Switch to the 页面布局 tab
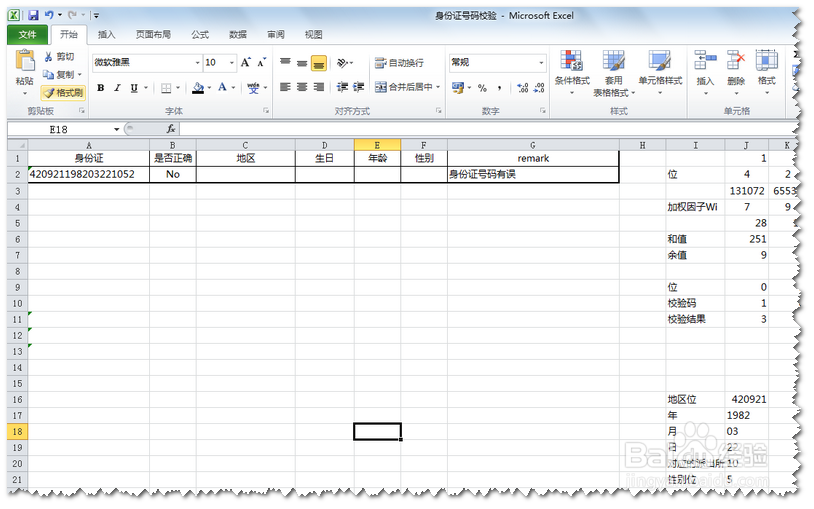Viewport: 814px width, 509px height. 153,34
